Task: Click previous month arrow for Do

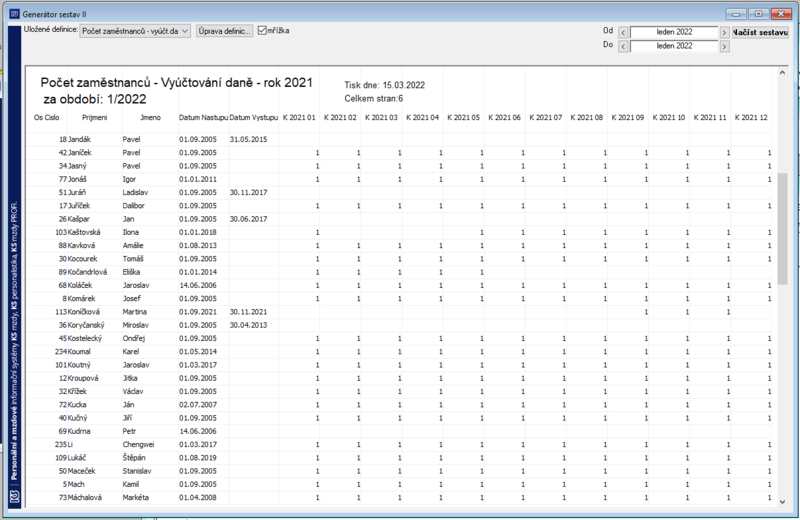Action: 623,46
